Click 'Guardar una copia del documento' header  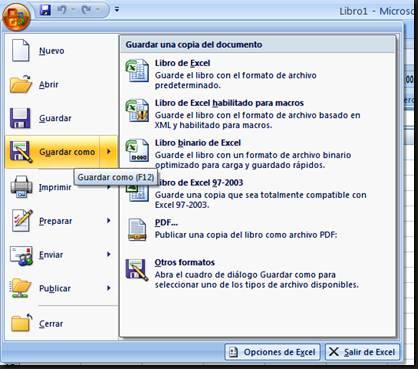[x=194, y=45]
